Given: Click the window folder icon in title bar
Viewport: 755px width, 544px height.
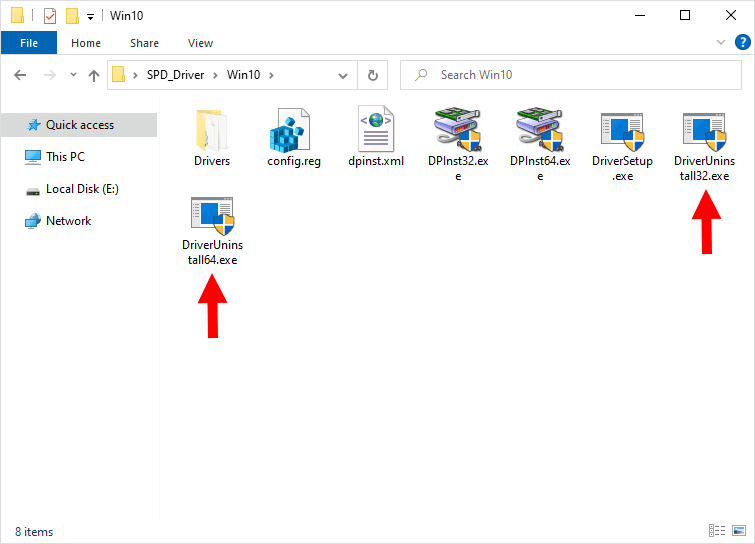Looking at the screenshot, I should (x=17, y=15).
